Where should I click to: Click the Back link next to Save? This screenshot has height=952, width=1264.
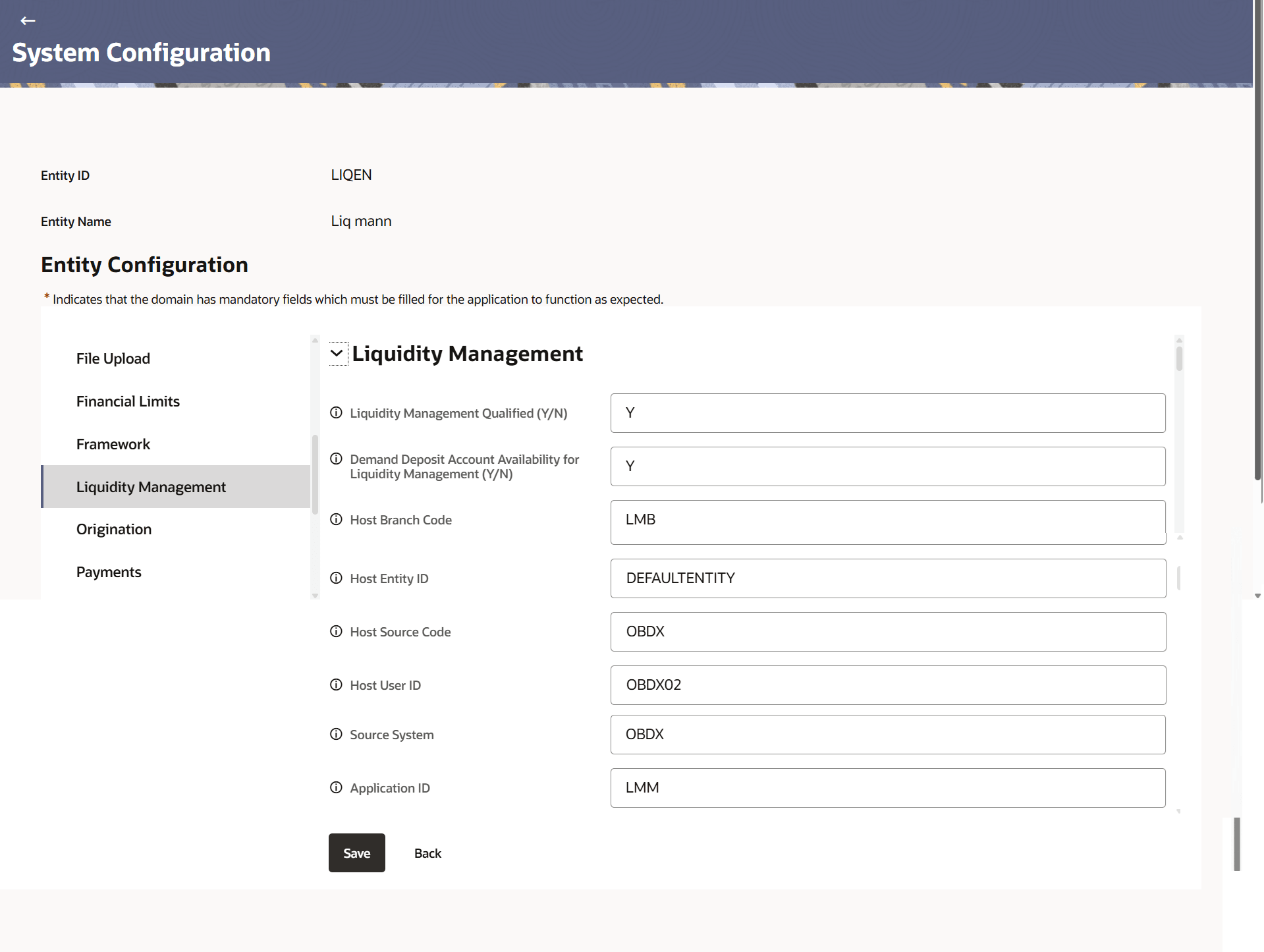[x=427, y=853]
